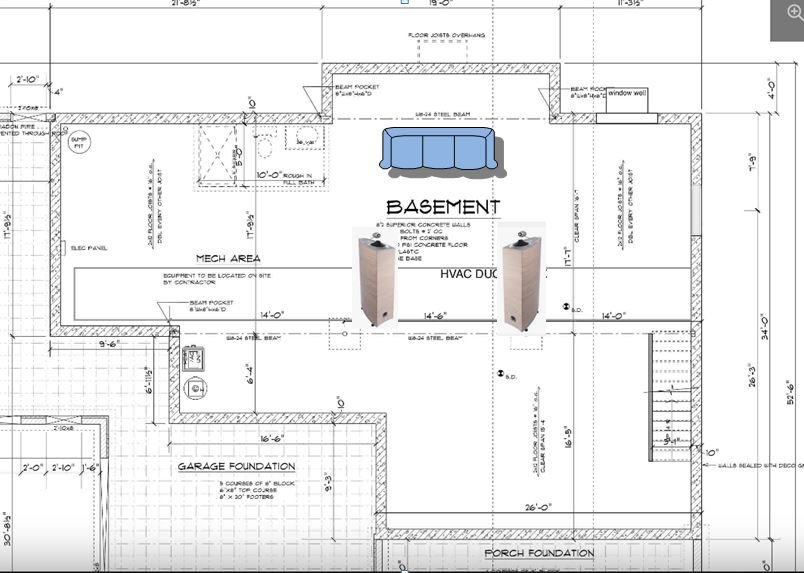Click the HVAC DUCT text label
The width and height of the screenshot is (804, 573).
[469, 274]
